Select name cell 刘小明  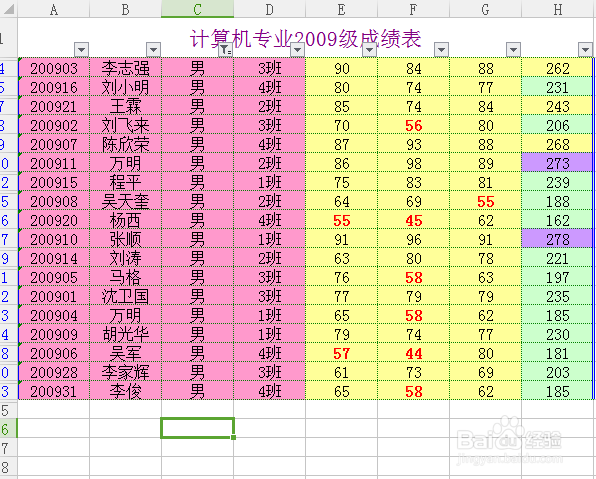click(x=125, y=87)
